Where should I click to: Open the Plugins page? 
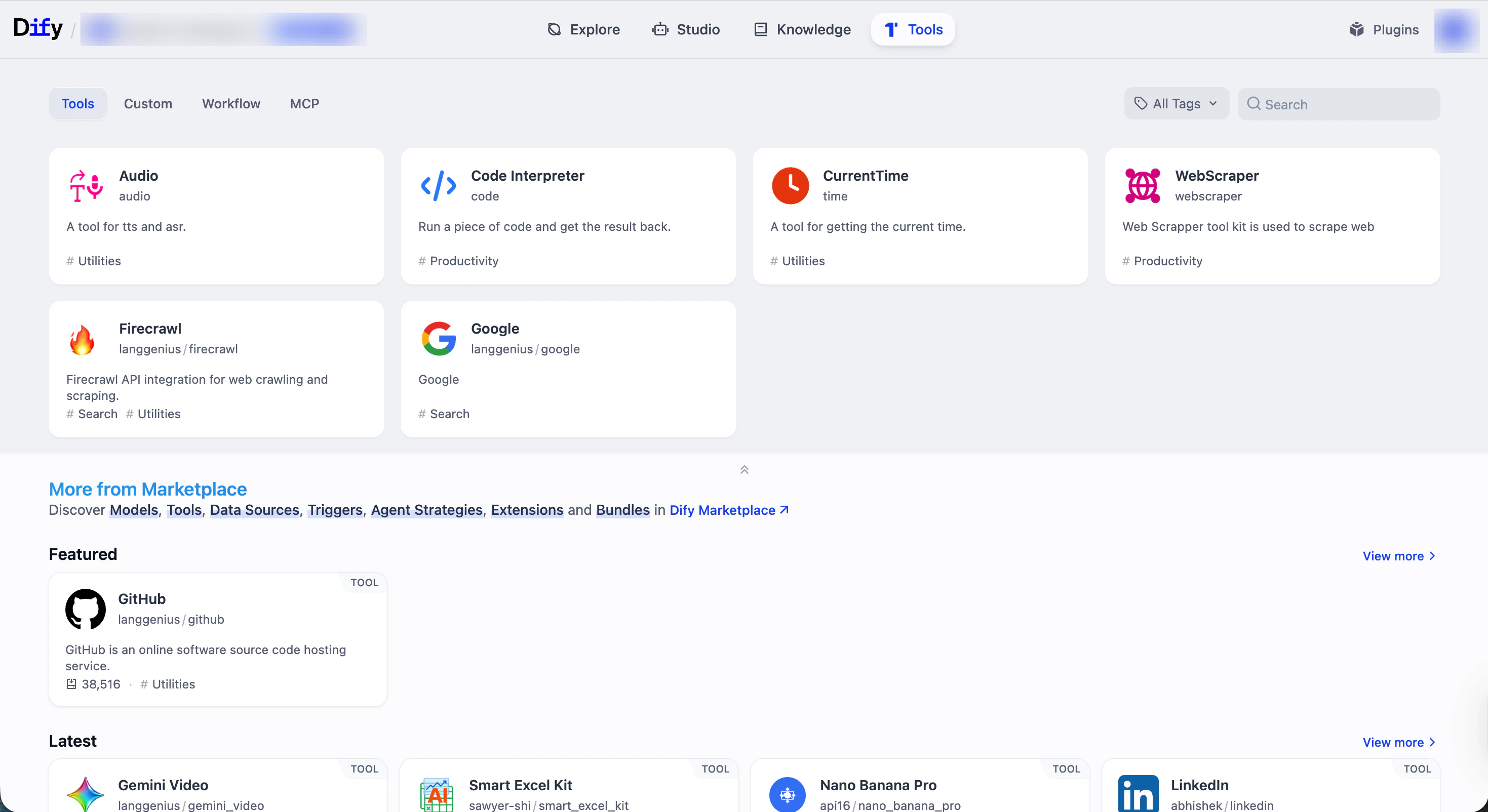(x=1384, y=29)
